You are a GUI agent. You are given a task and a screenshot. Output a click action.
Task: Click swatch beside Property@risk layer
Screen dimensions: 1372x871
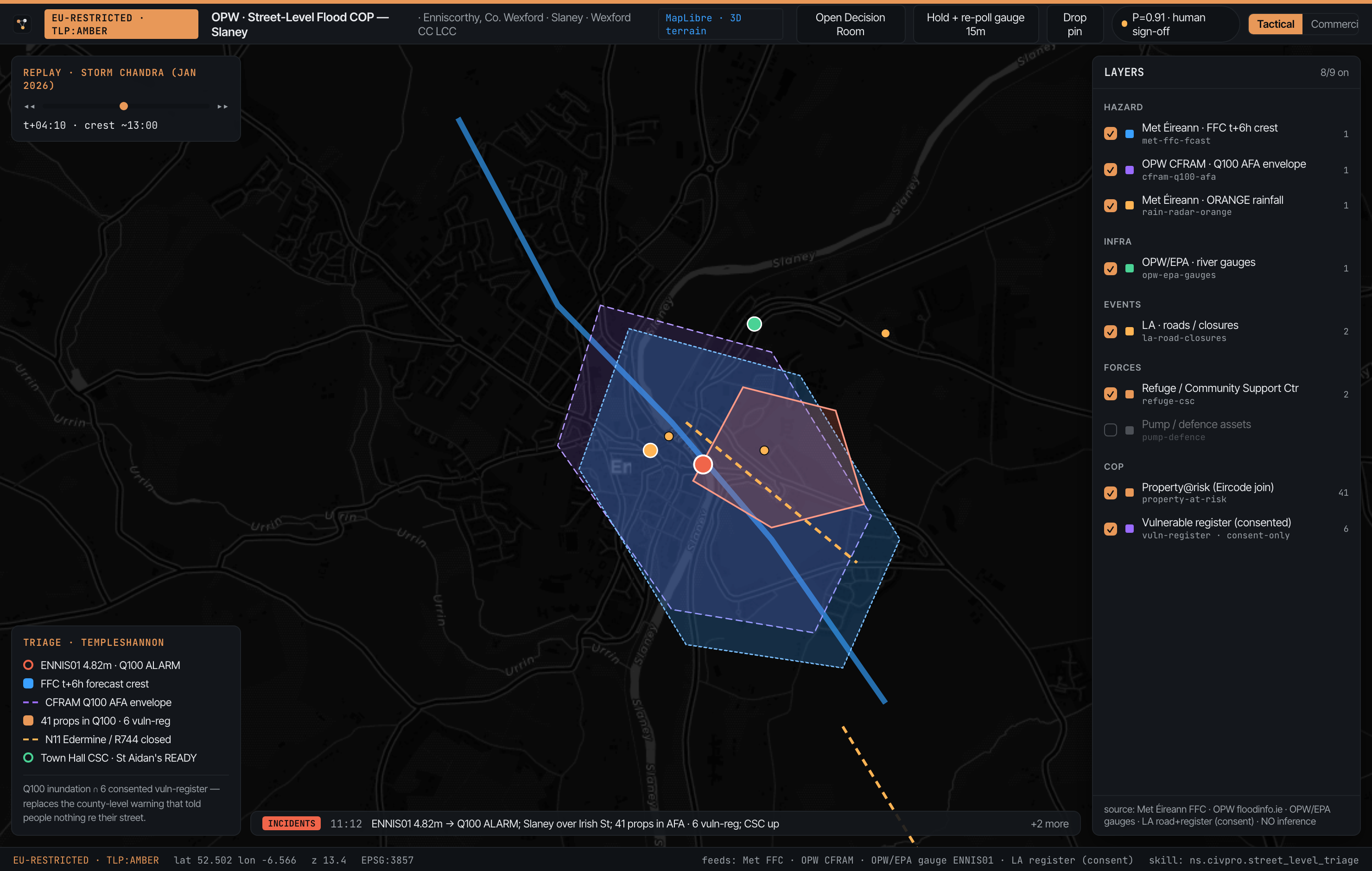point(1129,493)
